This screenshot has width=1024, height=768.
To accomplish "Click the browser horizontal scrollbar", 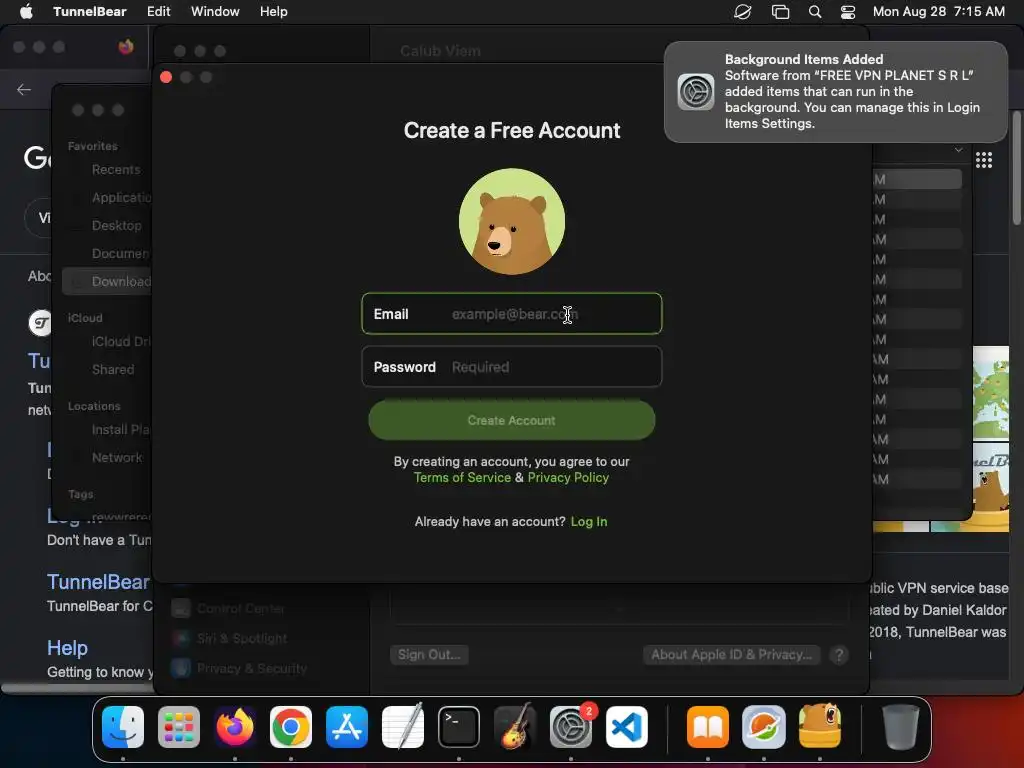I will click(x=77, y=688).
